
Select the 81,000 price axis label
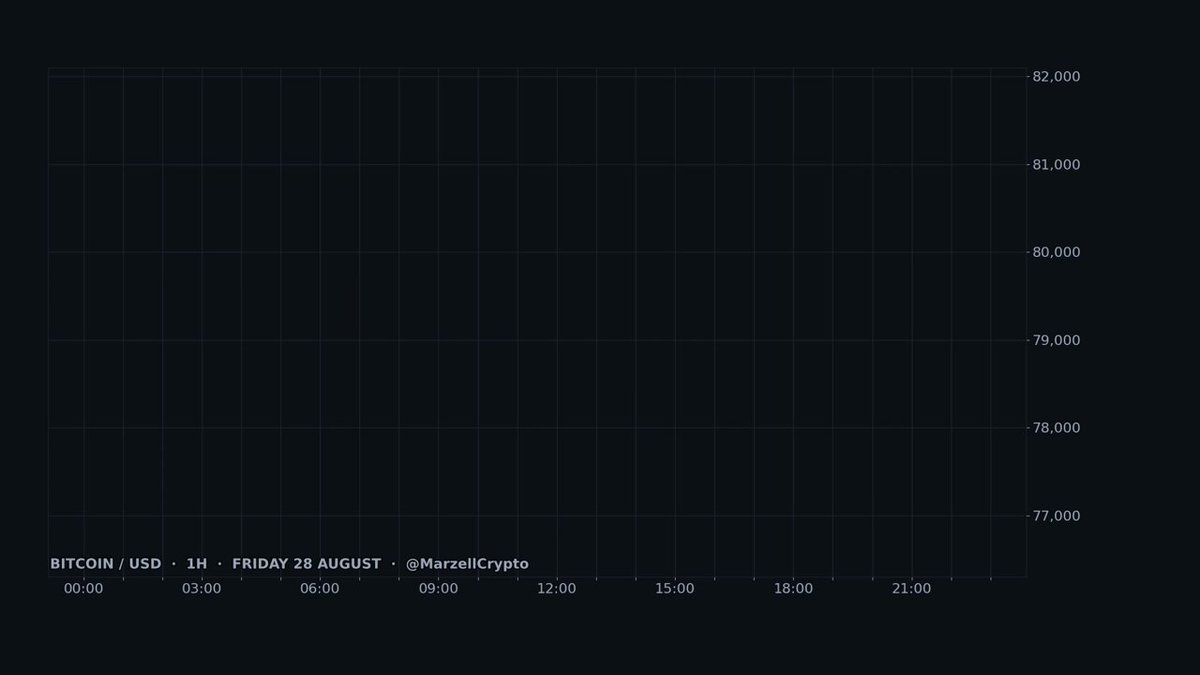coord(1056,165)
